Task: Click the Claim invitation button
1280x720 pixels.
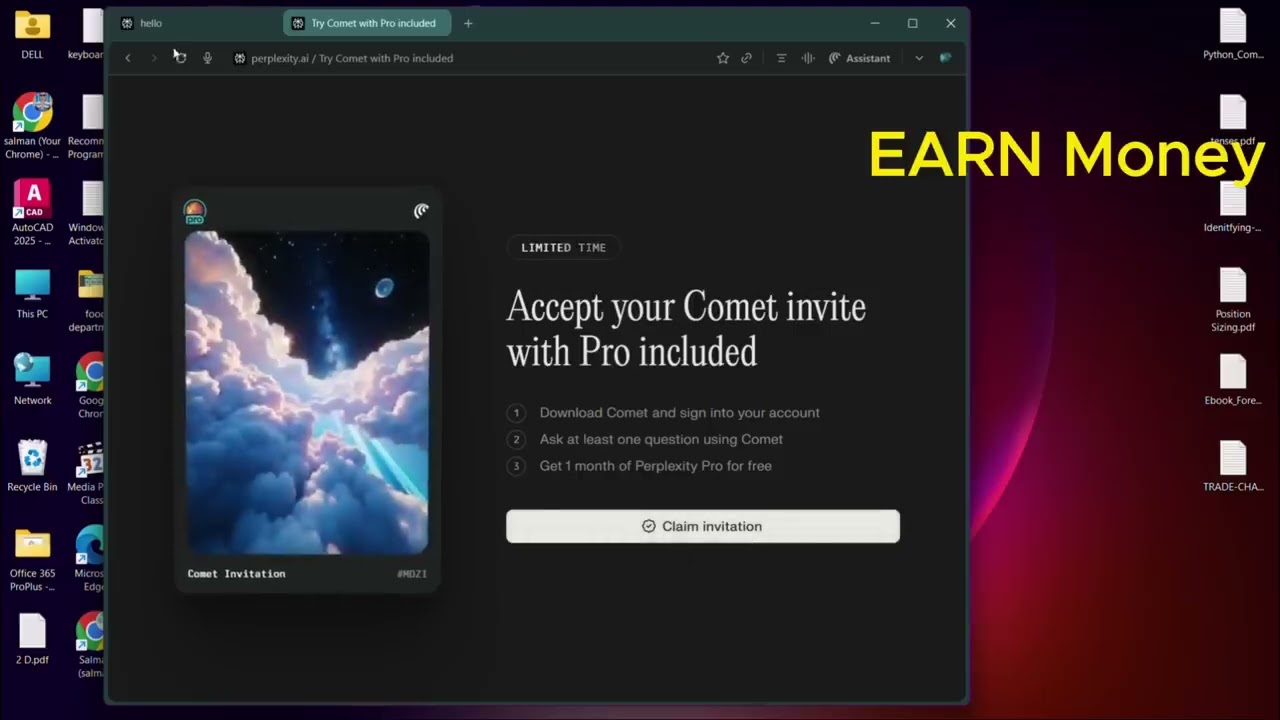Action: 702,526
